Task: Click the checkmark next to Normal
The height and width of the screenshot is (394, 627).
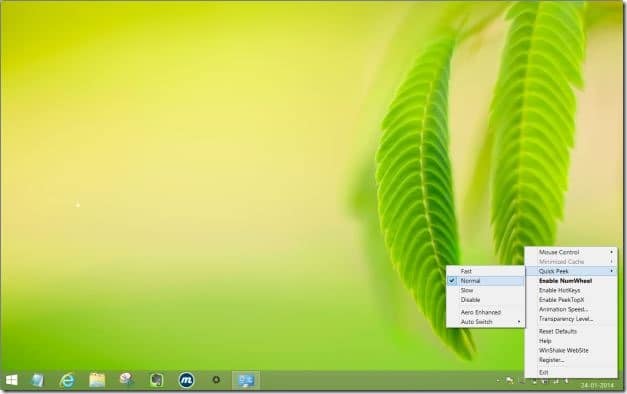Action: click(x=452, y=281)
